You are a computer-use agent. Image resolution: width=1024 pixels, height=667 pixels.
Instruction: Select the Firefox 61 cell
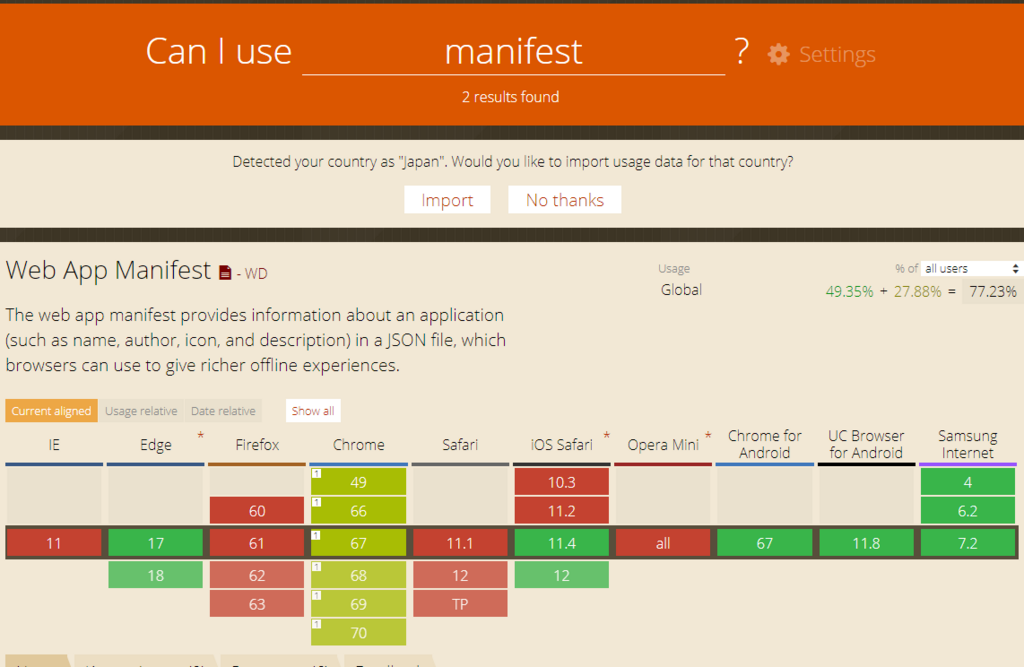pos(257,543)
